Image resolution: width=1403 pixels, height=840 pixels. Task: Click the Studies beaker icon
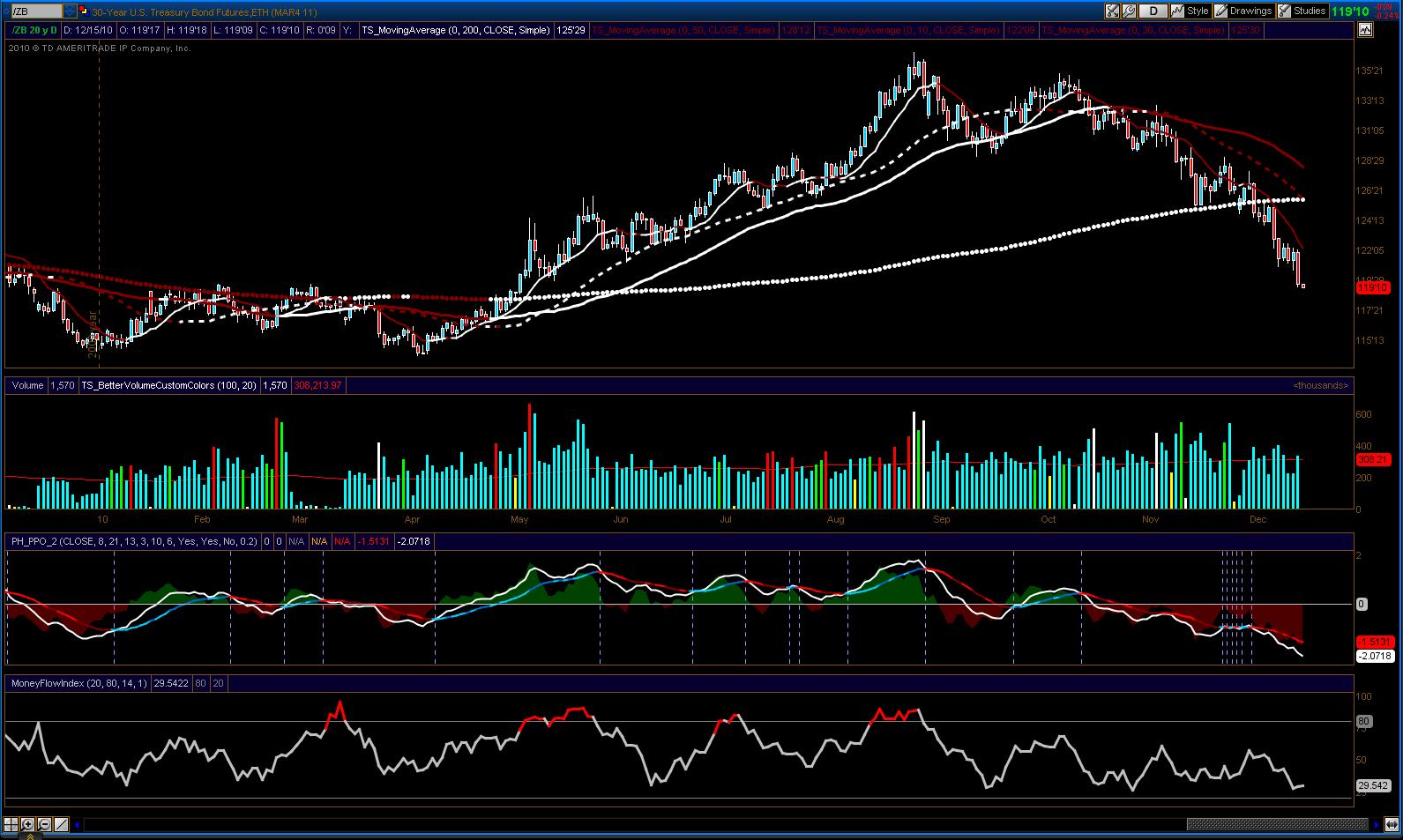(x=1285, y=11)
